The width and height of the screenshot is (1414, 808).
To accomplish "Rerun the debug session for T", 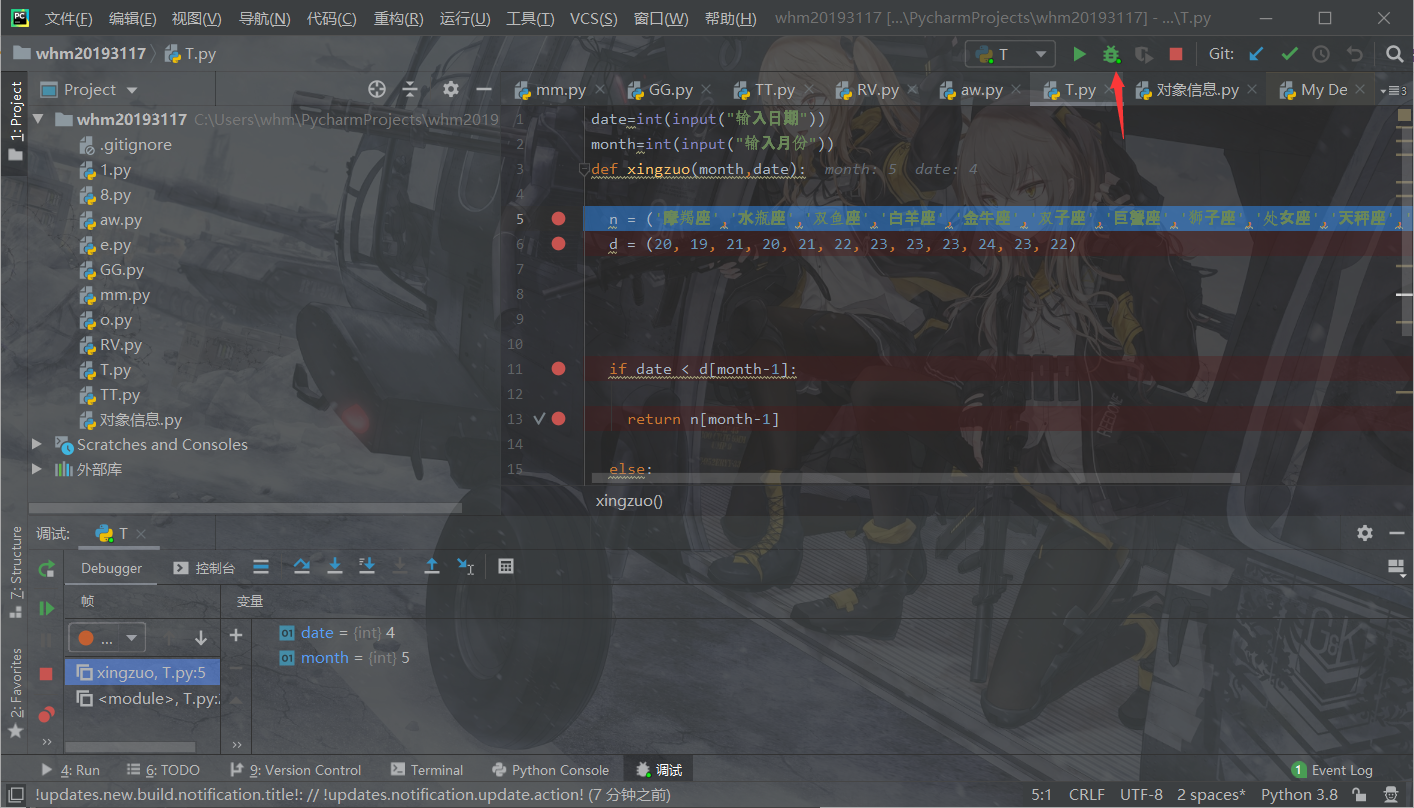I will pyautogui.click(x=46, y=568).
